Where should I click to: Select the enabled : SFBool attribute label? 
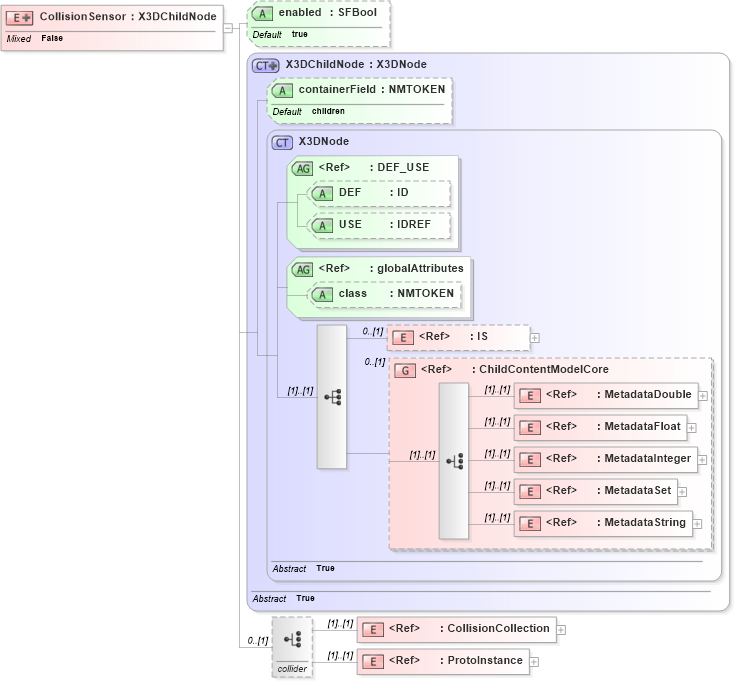328,13
